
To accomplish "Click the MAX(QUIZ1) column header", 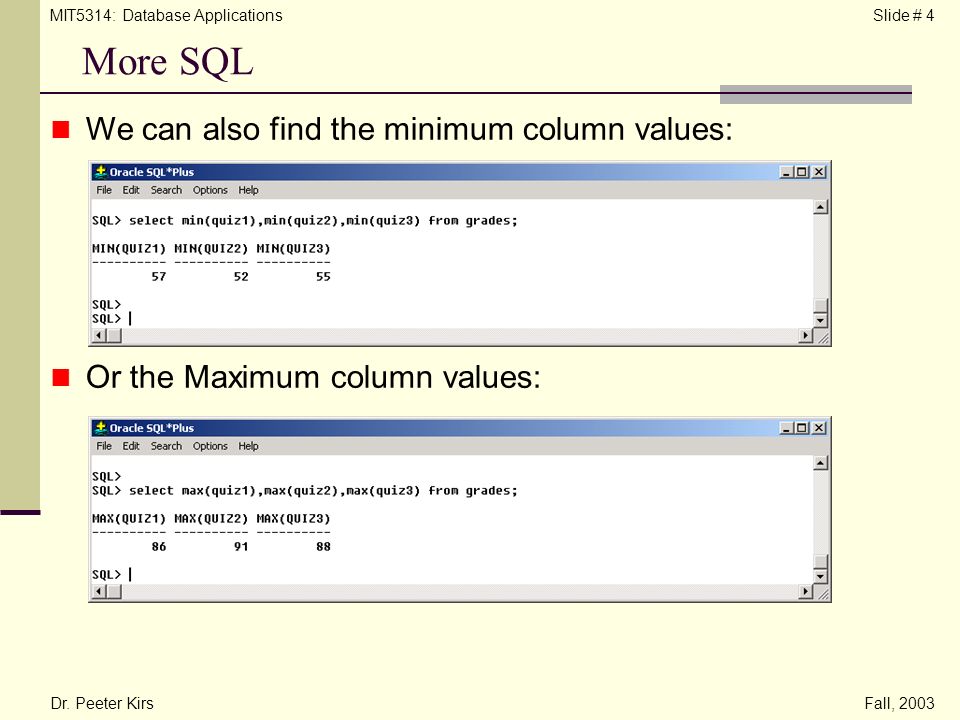I will (x=129, y=519).
